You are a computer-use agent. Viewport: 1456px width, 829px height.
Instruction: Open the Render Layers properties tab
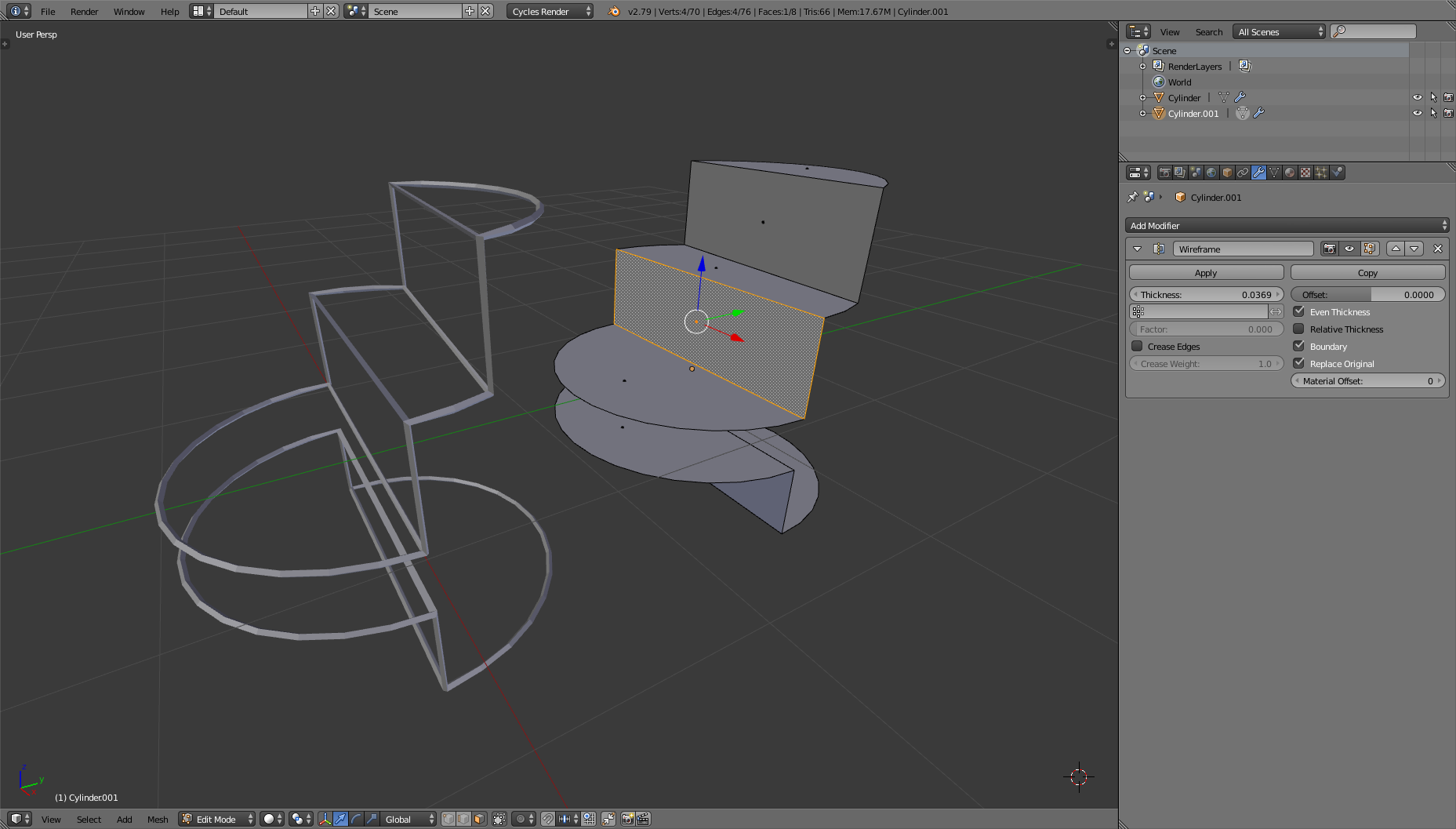tap(1180, 173)
